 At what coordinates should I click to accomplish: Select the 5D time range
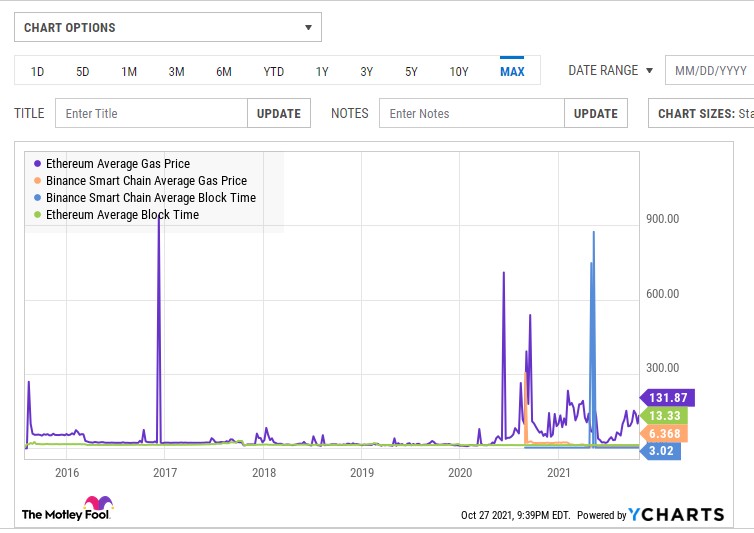tap(83, 72)
